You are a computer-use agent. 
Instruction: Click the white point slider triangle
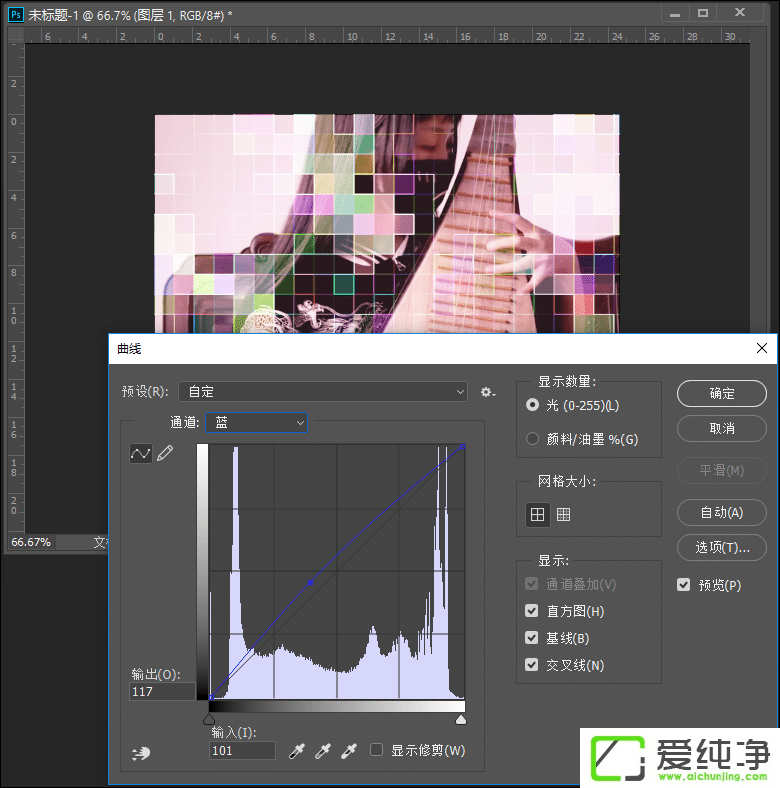point(461,719)
